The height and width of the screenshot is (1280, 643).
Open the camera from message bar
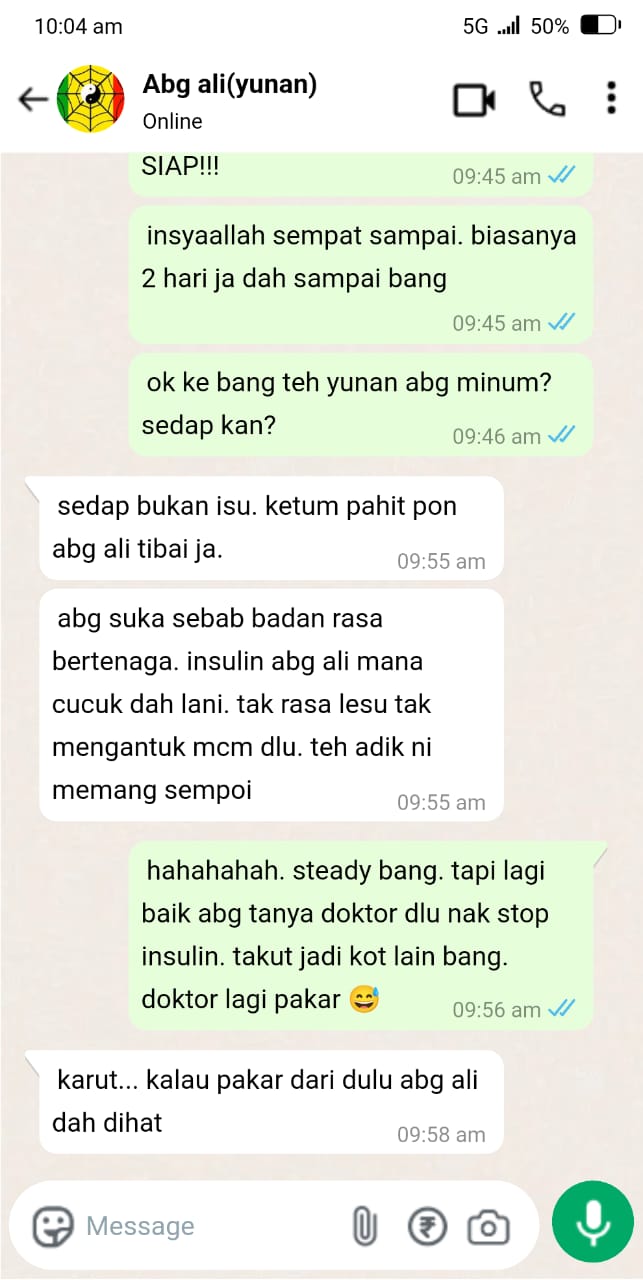[x=488, y=1226]
